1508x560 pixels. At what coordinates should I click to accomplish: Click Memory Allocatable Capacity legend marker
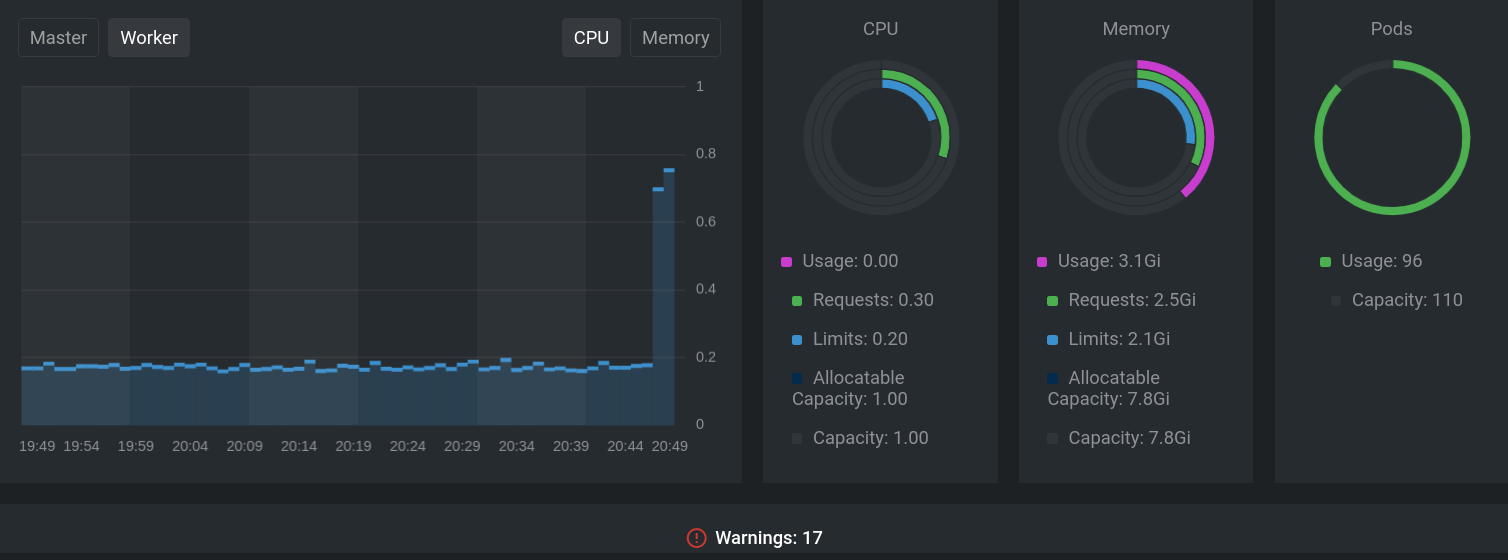coord(1052,378)
